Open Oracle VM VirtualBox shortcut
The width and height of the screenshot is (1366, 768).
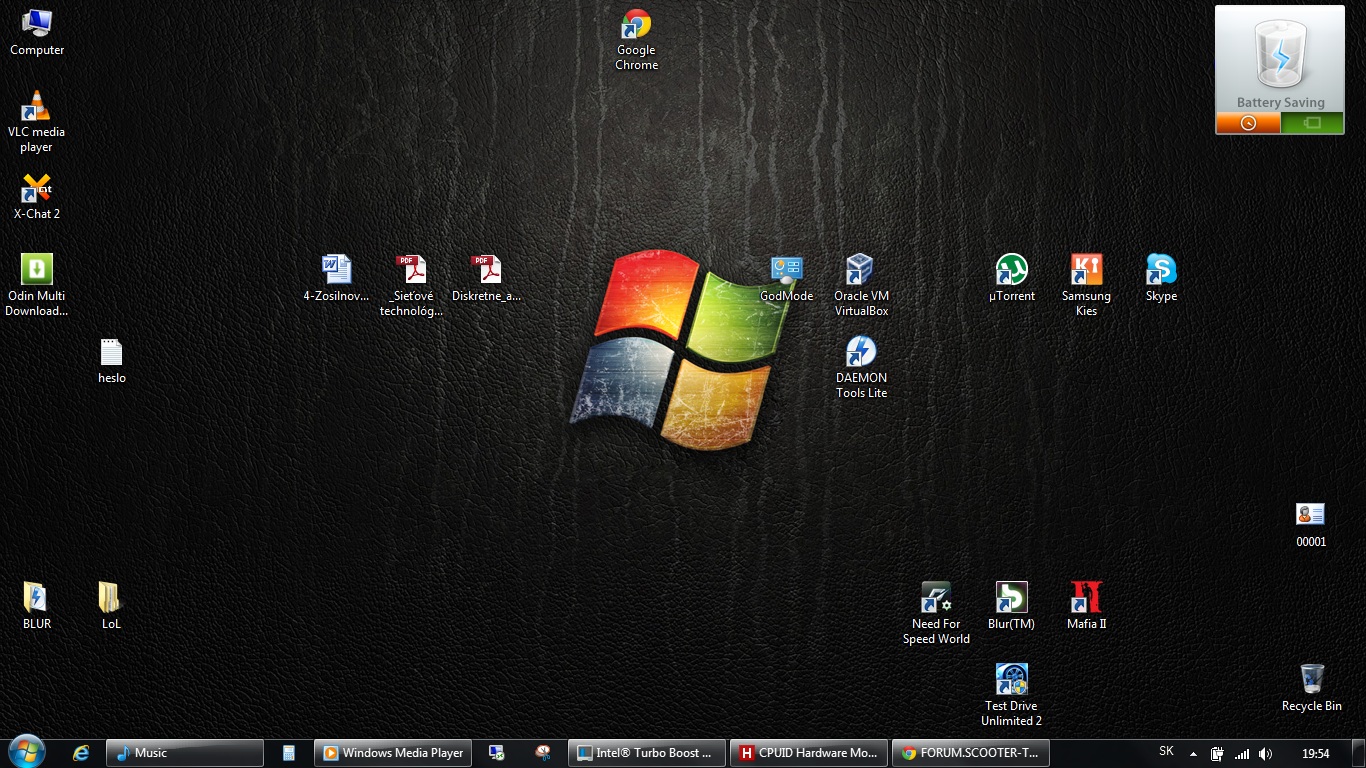[861, 270]
